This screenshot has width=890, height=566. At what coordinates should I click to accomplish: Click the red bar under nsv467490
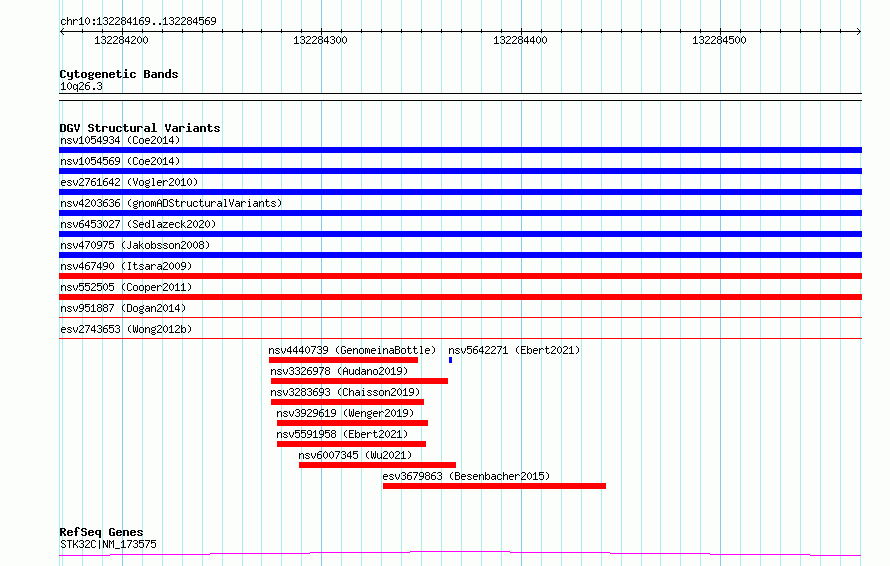[x=460, y=276]
